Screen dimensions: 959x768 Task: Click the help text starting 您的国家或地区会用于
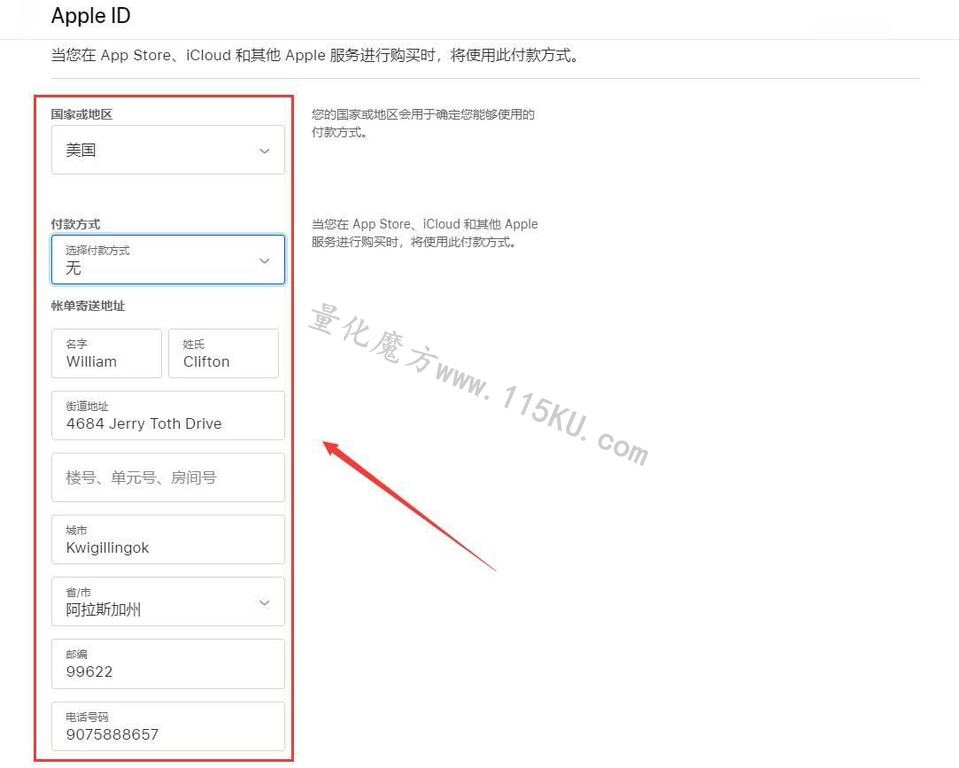pyautogui.click(x=423, y=123)
